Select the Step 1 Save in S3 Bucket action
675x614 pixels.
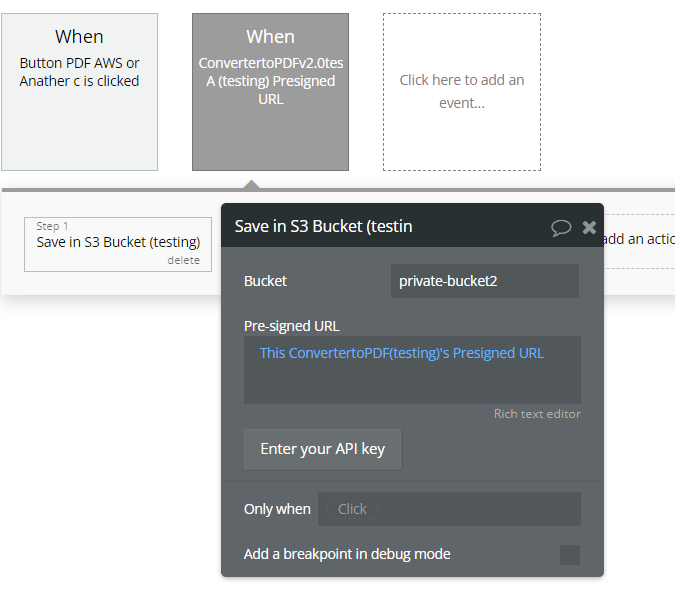[118, 242]
